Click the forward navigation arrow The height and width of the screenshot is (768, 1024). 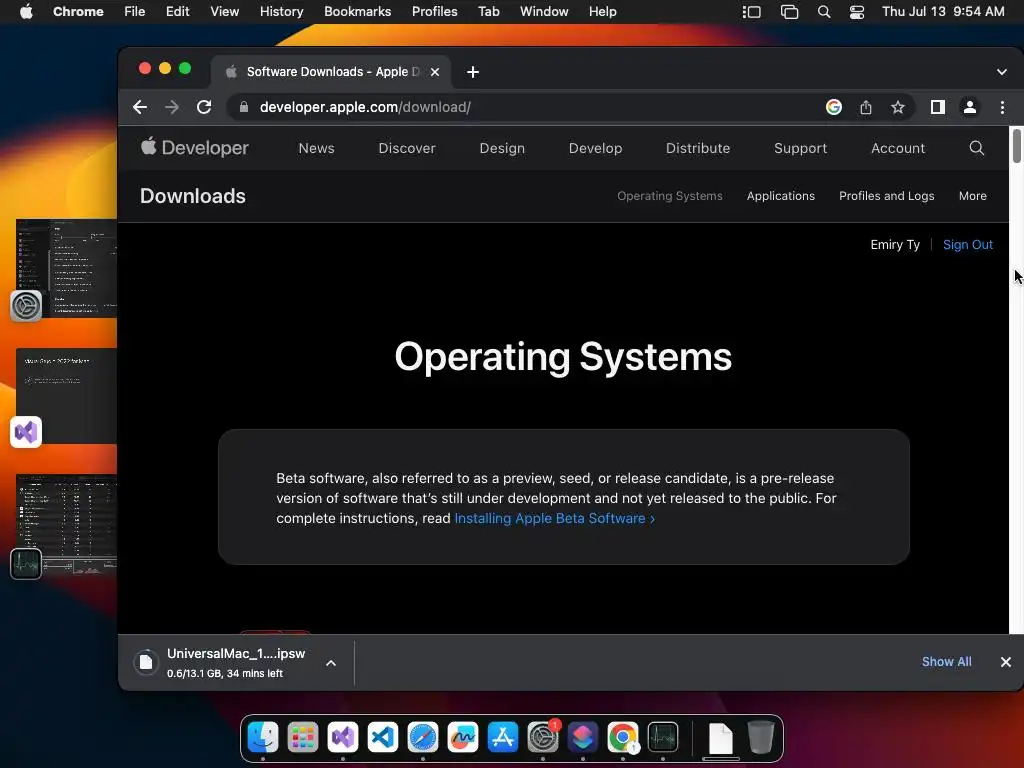(x=172, y=107)
